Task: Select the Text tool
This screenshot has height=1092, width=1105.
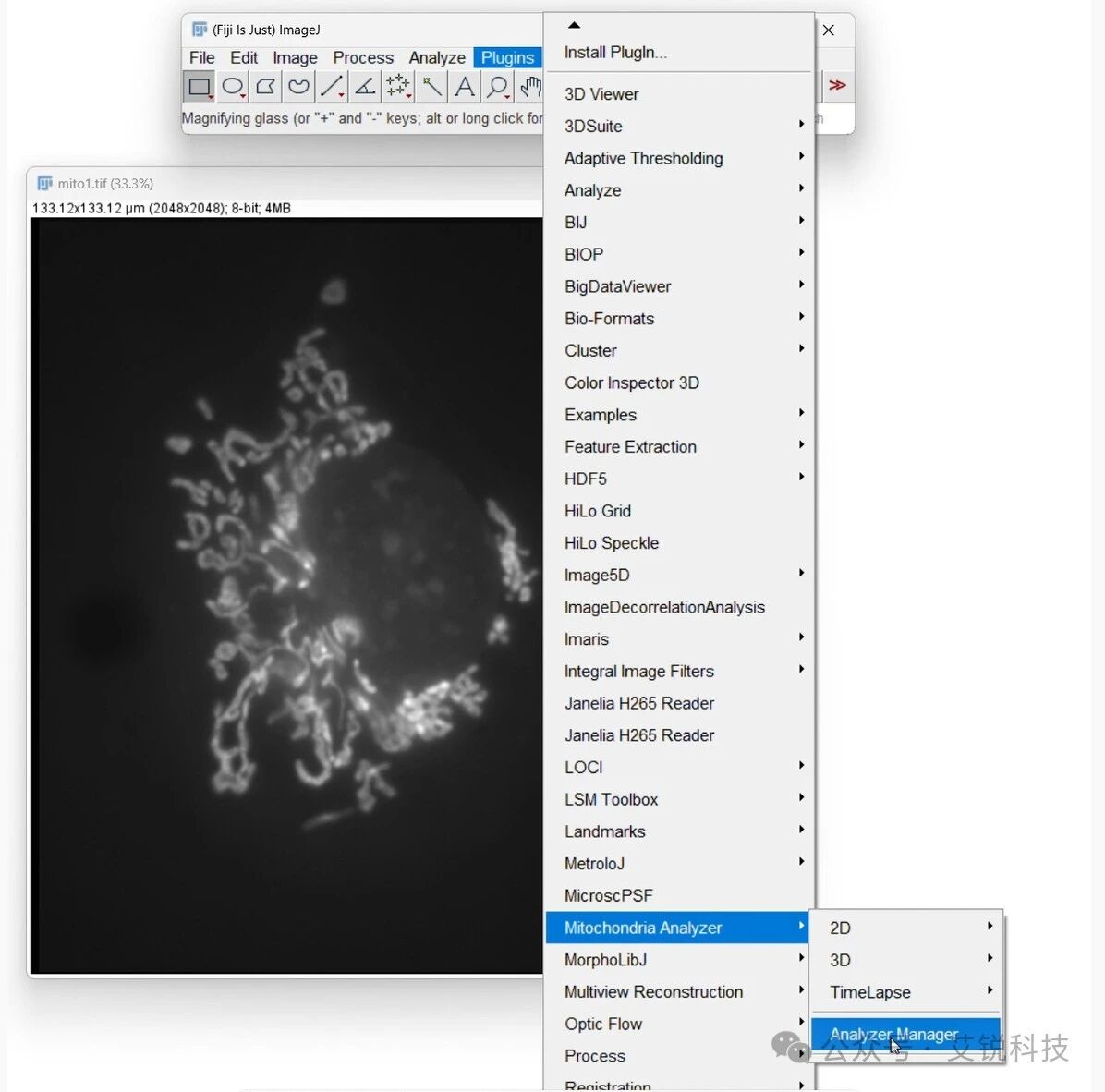Action: click(465, 87)
